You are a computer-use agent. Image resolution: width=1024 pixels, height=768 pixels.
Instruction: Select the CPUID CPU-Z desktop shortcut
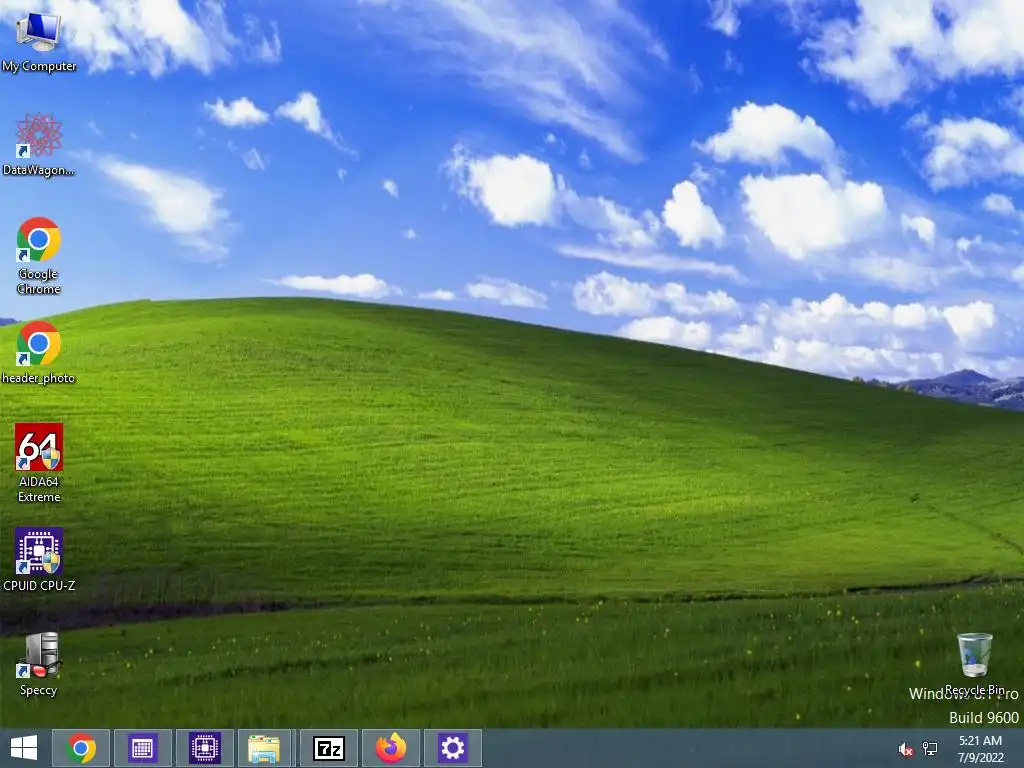pyautogui.click(x=39, y=560)
